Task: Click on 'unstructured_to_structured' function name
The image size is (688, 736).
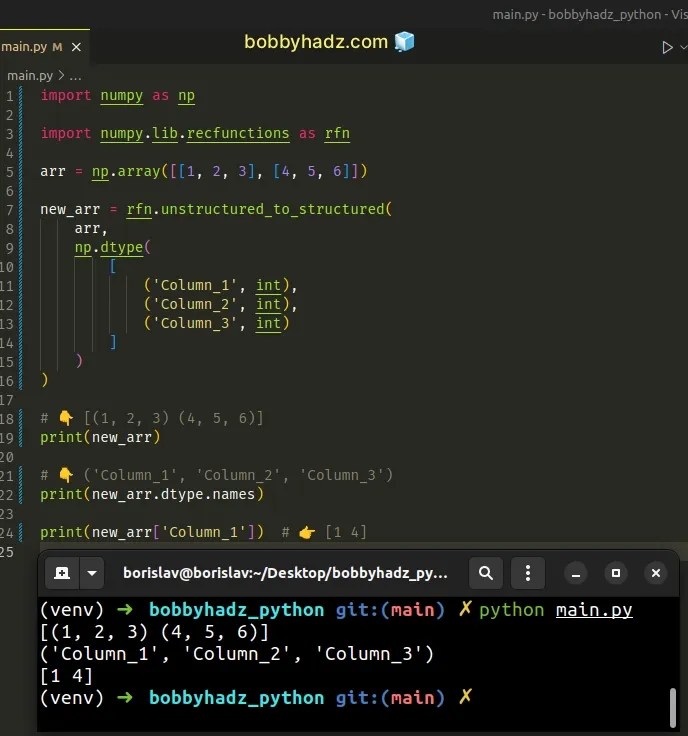Action: [x=272, y=209]
